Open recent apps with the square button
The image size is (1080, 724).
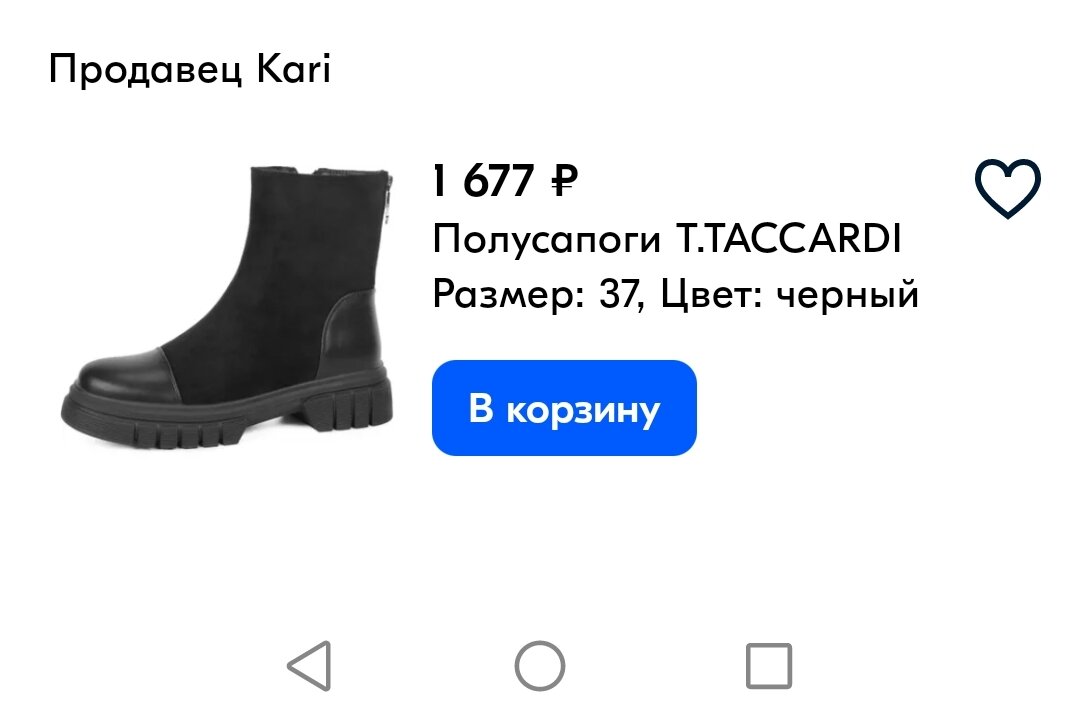tap(769, 665)
